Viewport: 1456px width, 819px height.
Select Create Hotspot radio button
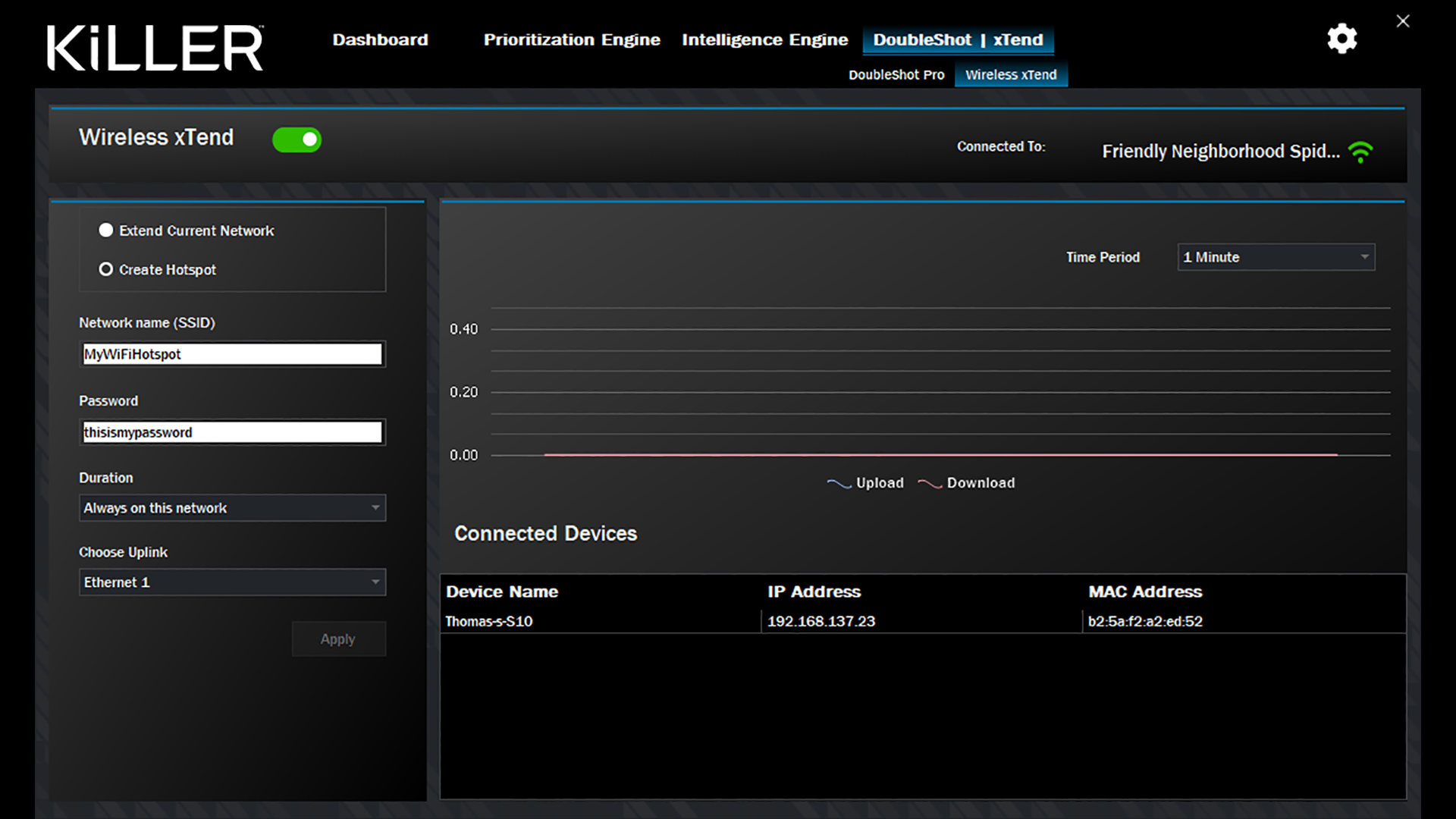pyautogui.click(x=106, y=270)
